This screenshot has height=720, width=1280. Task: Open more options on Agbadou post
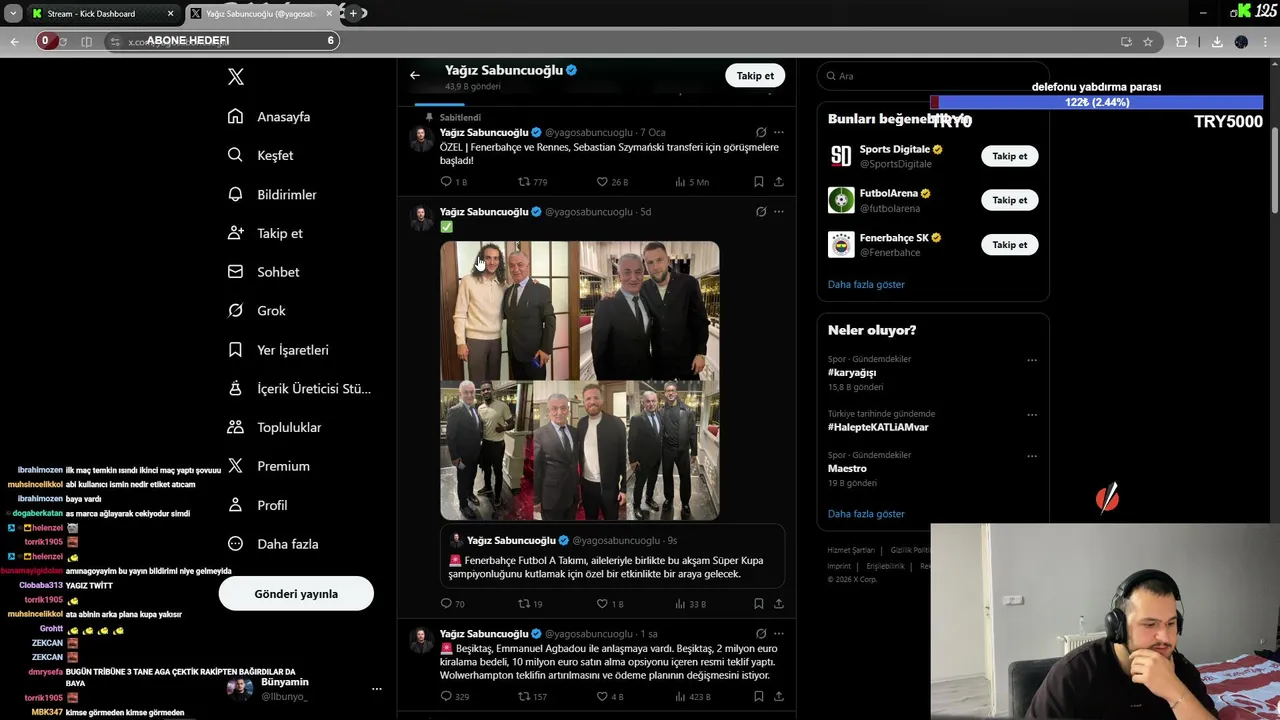pyautogui.click(x=779, y=634)
